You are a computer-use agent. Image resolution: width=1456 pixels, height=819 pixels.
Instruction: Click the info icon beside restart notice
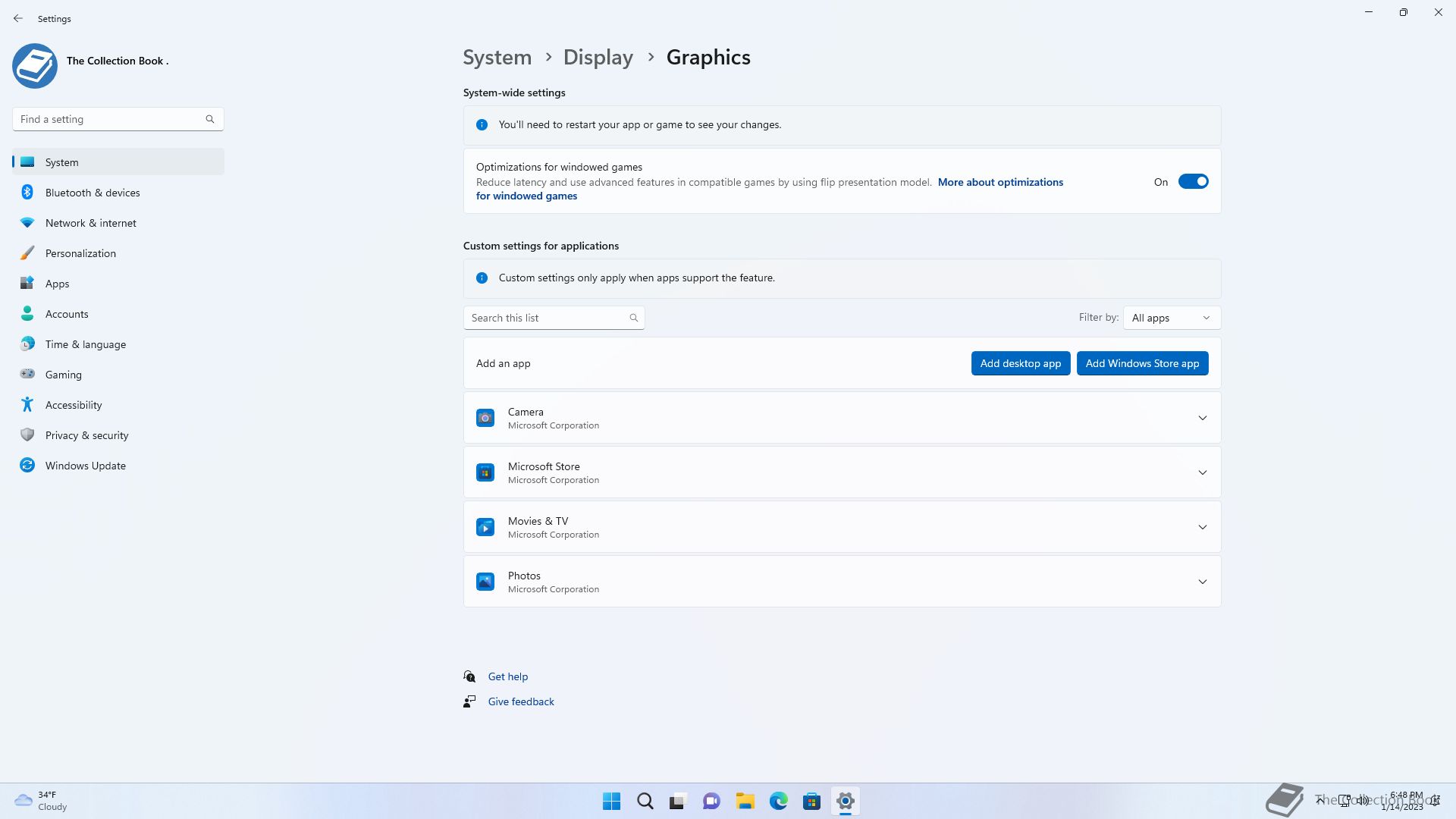click(x=482, y=125)
